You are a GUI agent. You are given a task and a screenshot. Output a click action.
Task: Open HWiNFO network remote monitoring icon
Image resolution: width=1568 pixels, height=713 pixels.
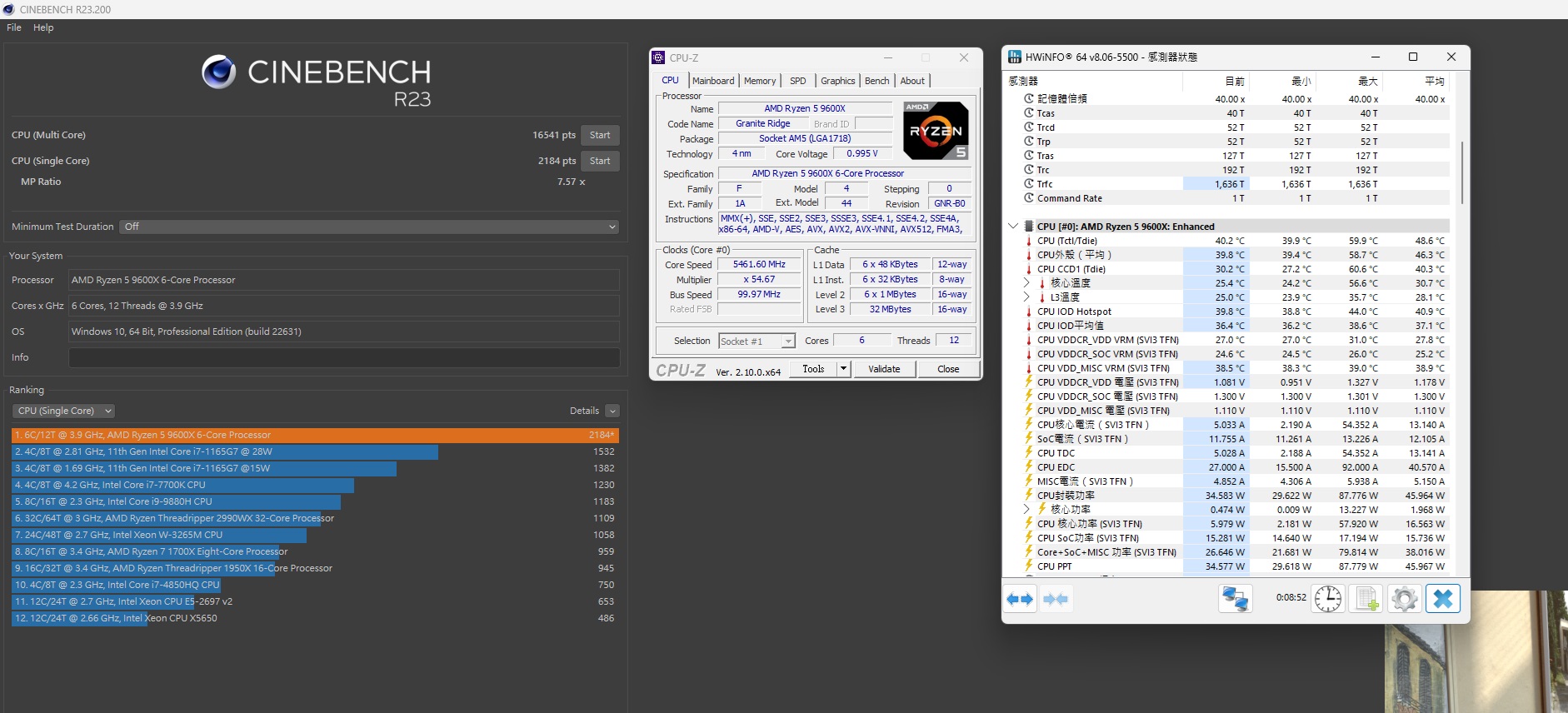pos(1235,599)
